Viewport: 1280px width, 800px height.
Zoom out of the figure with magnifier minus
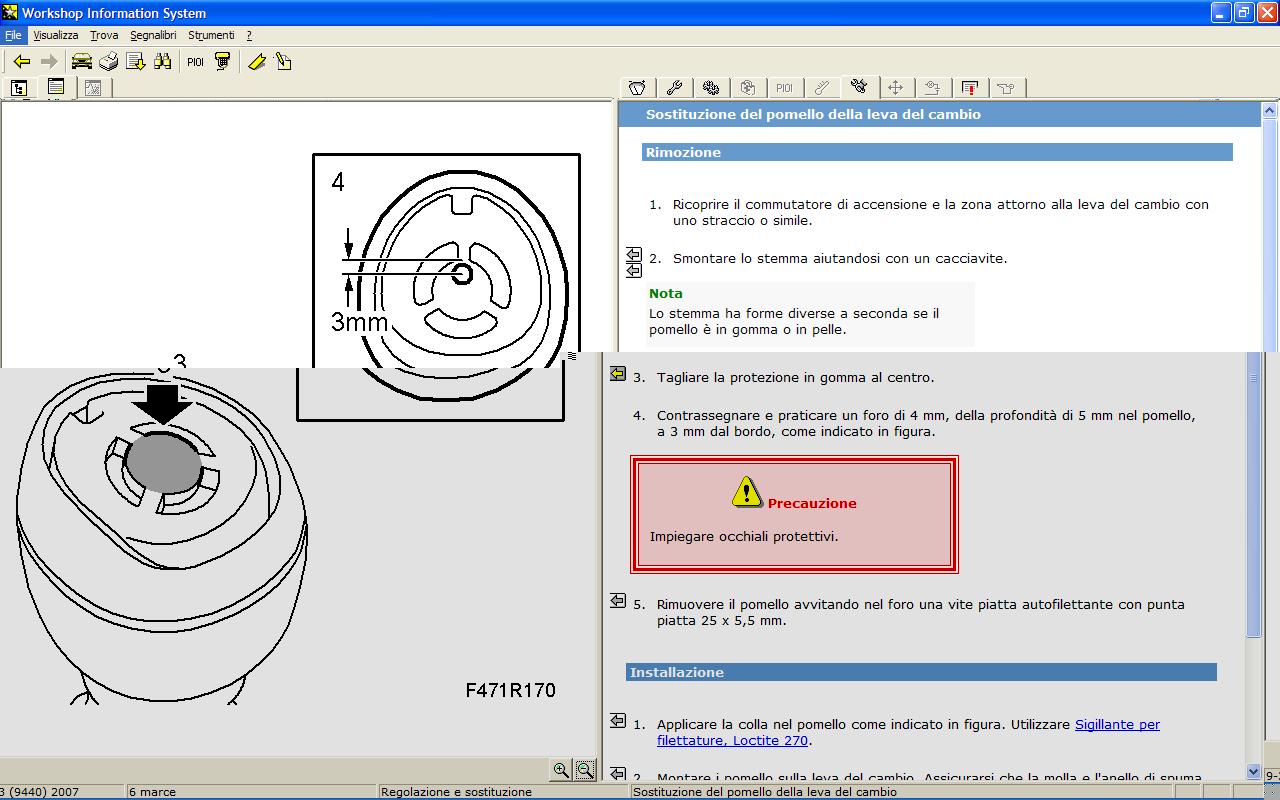(585, 770)
